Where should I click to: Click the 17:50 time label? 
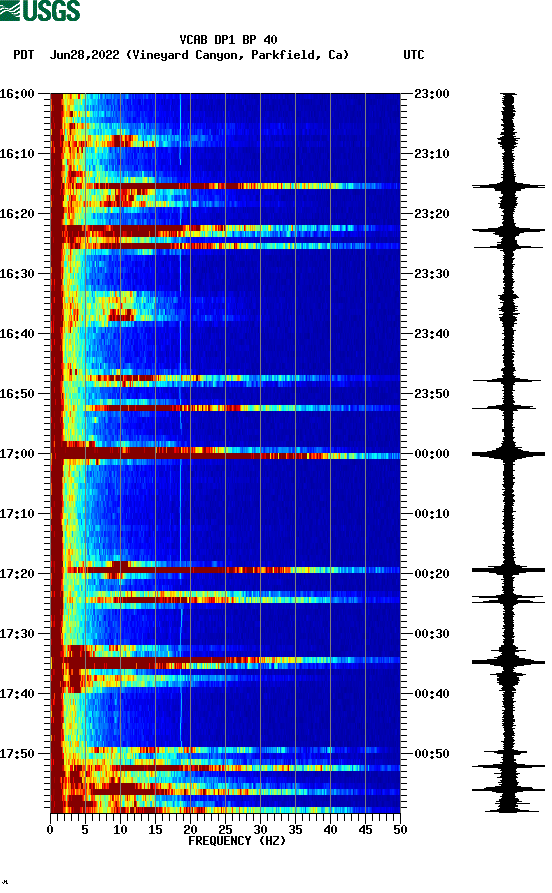coord(17,753)
